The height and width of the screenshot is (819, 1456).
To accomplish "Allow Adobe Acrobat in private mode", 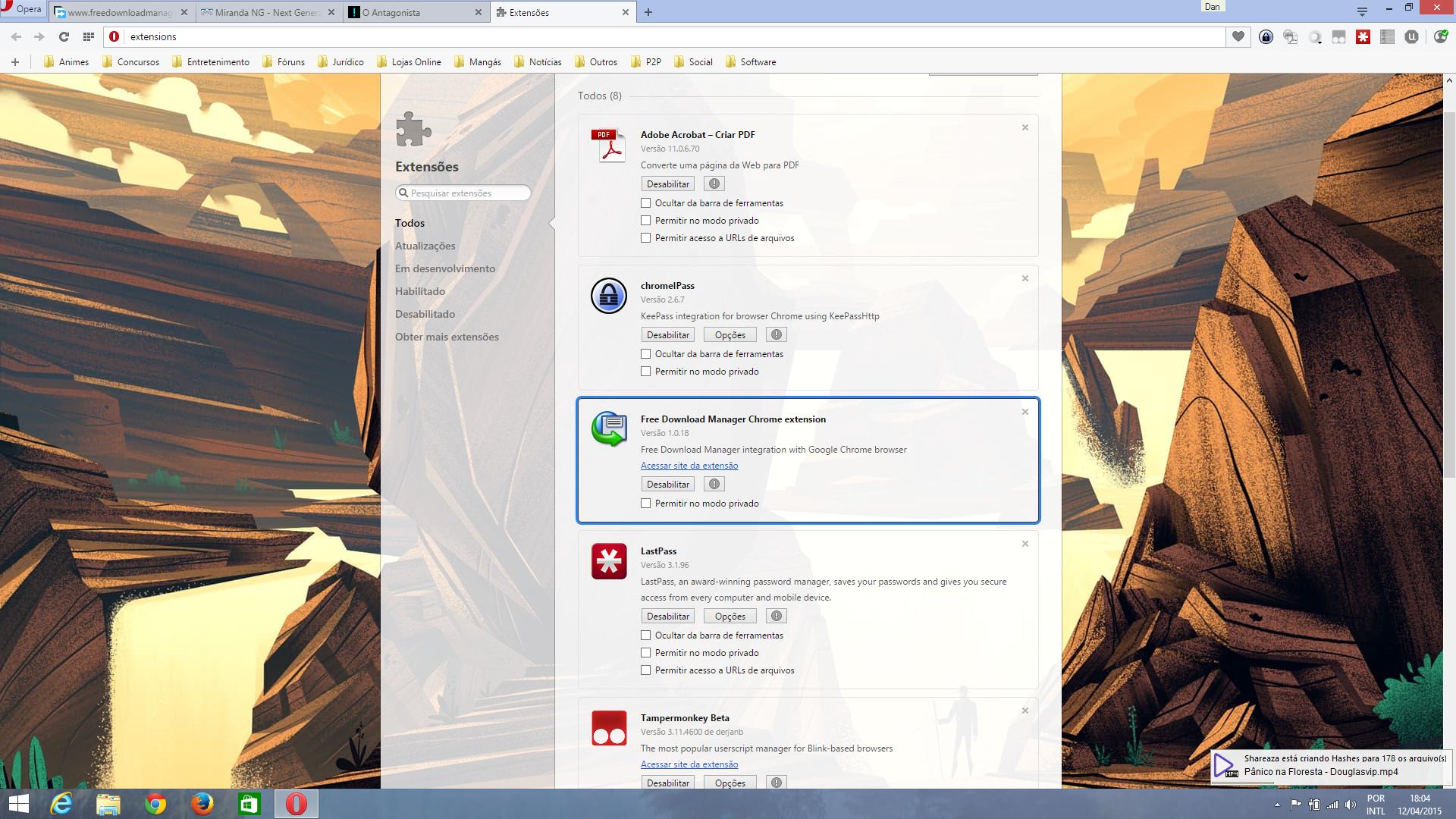I will tap(646, 221).
